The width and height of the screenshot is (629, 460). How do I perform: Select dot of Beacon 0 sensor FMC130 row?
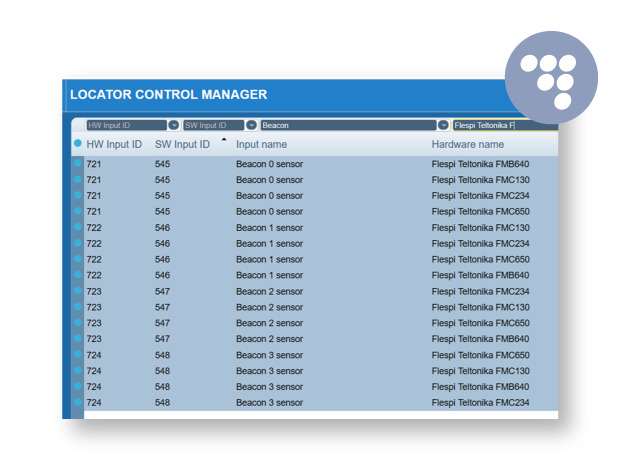(x=78, y=179)
